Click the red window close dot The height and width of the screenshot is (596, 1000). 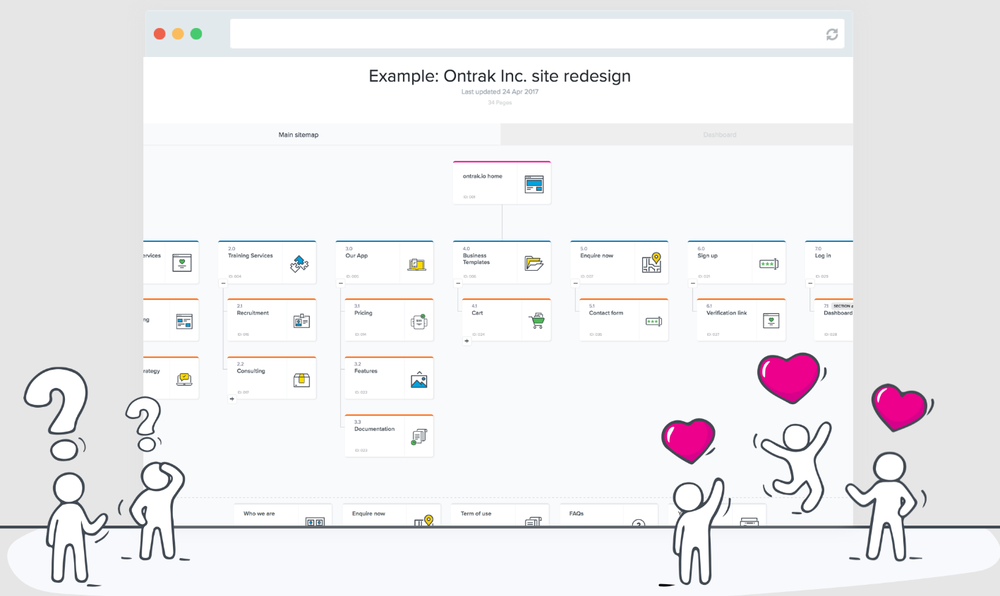(159, 34)
